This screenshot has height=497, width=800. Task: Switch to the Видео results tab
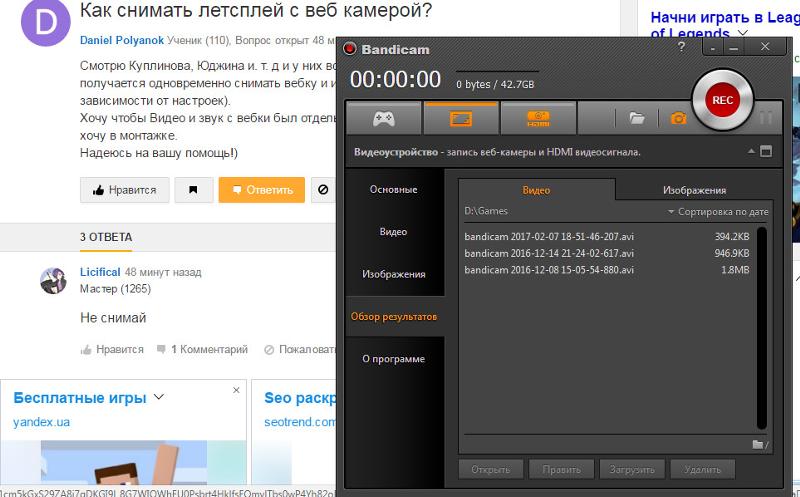tap(536, 190)
